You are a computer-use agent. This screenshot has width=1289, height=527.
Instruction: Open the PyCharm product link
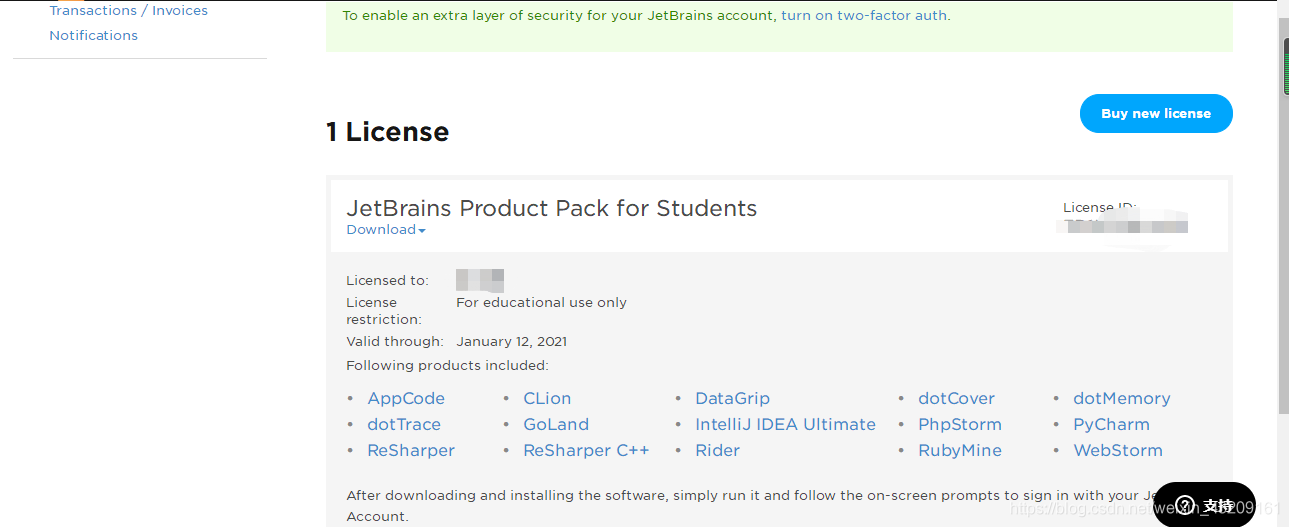(1111, 424)
